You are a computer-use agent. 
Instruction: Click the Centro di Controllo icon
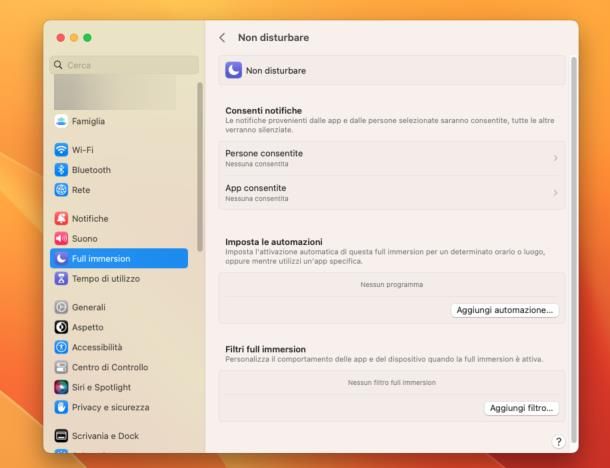pyautogui.click(x=61, y=367)
